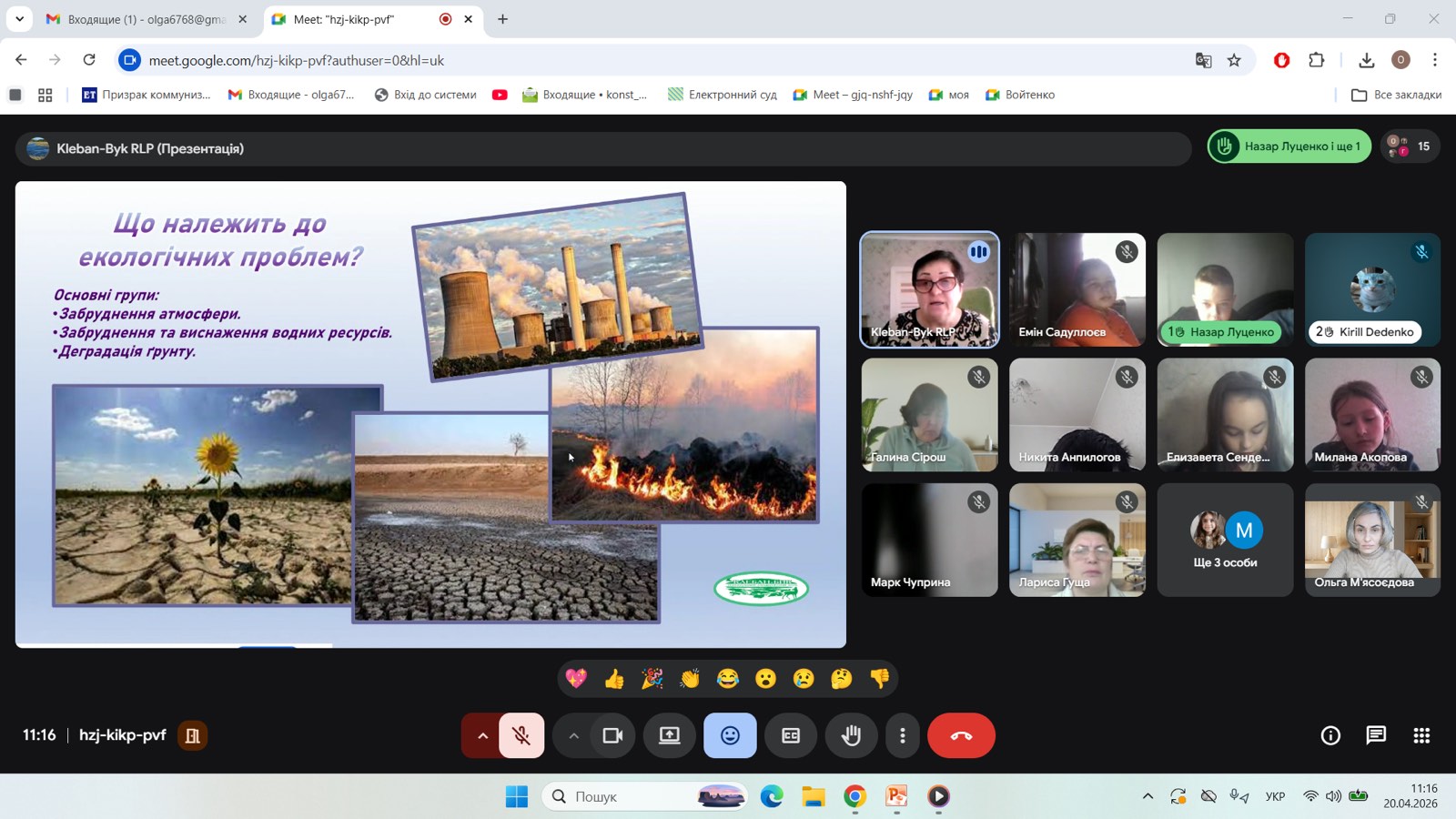
Task: Send the clapping hands reaction
Action: (690, 679)
